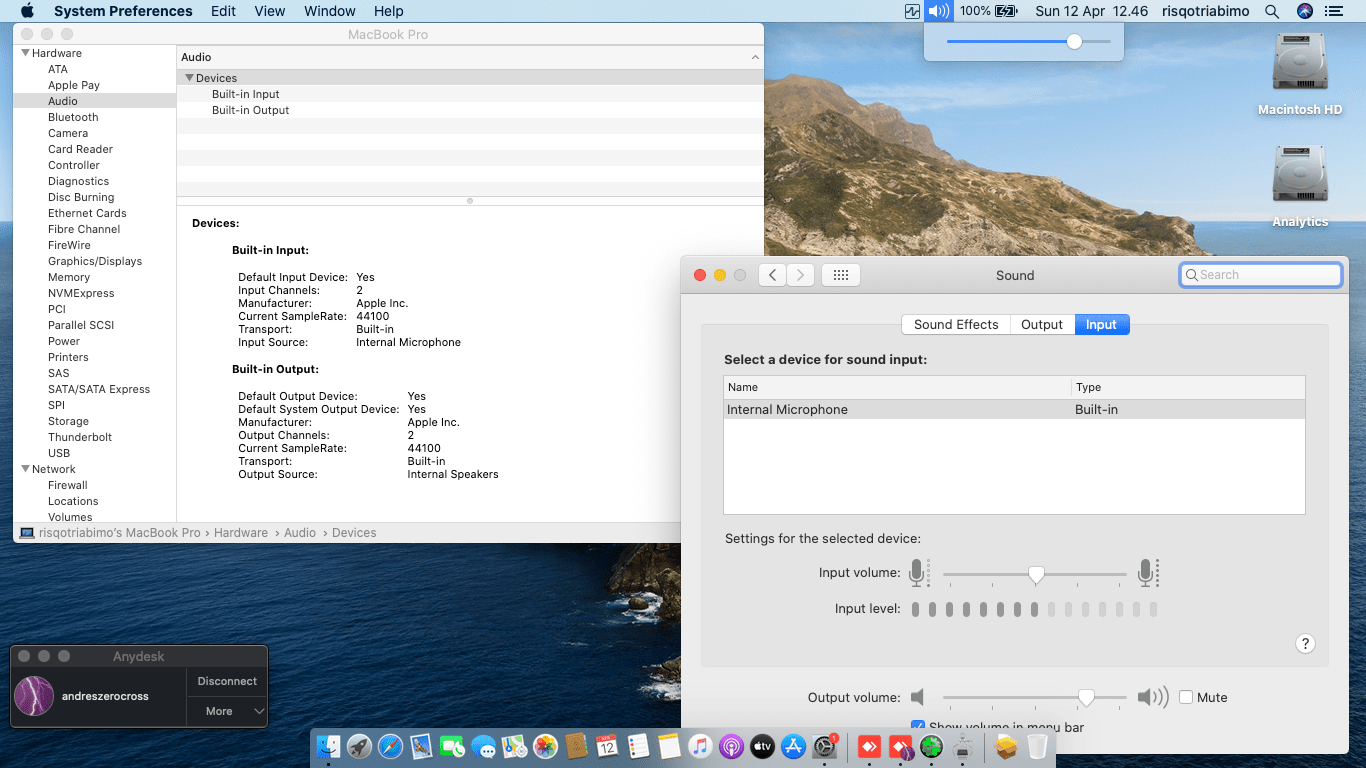Image resolution: width=1366 pixels, height=768 pixels.
Task: Open the Window menu
Action: (330, 11)
